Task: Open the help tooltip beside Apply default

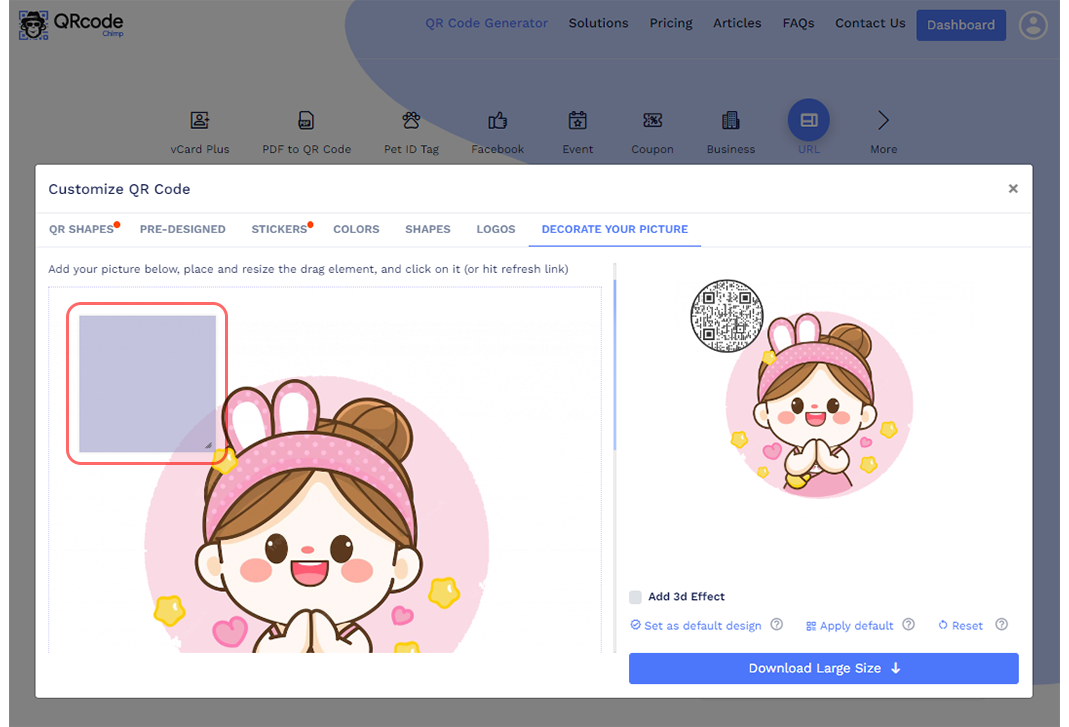Action: click(908, 625)
